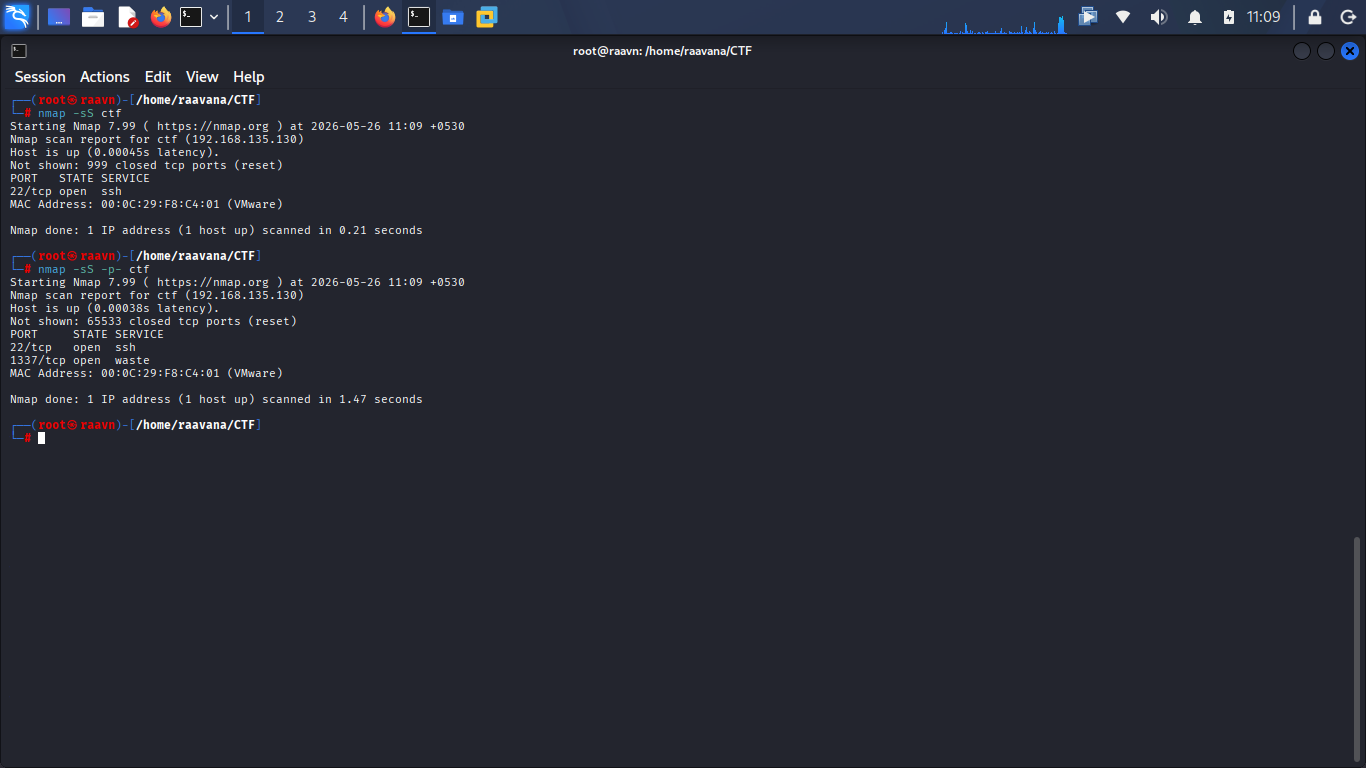Open the log out session icon

pyautogui.click(x=1347, y=17)
